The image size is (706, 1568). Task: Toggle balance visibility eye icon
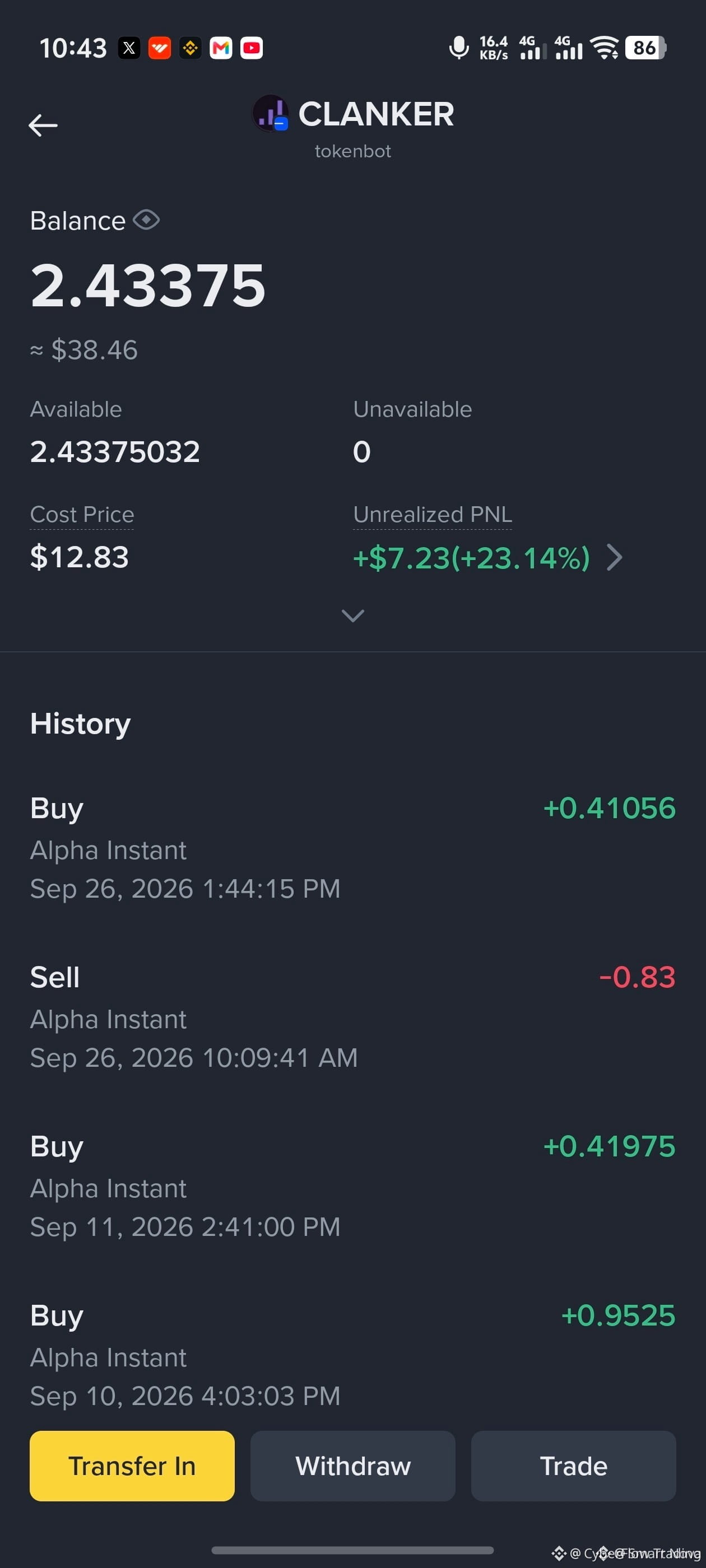[146, 220]
